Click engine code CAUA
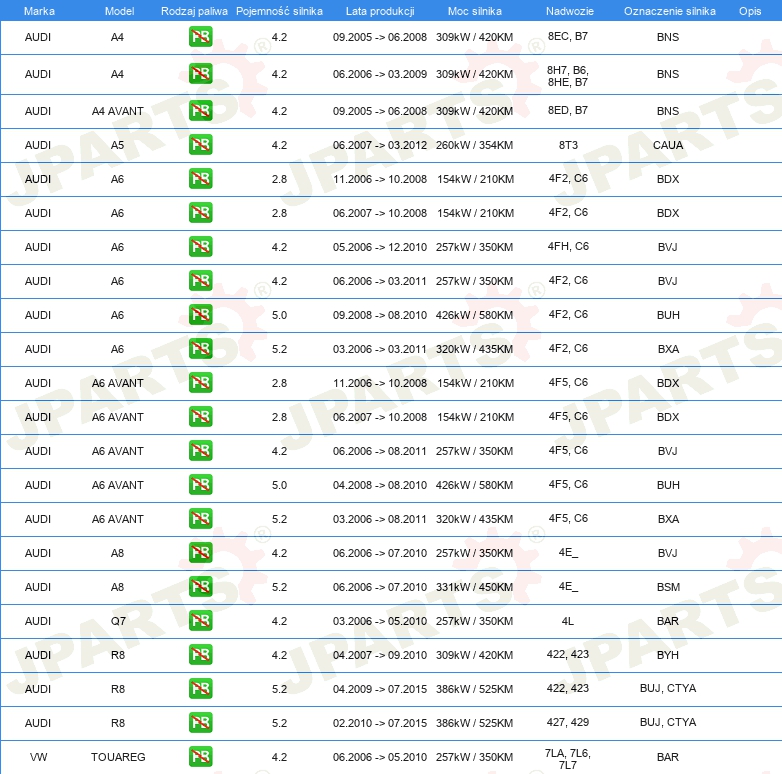Screen dimensions: 782x774 [668, 145]
